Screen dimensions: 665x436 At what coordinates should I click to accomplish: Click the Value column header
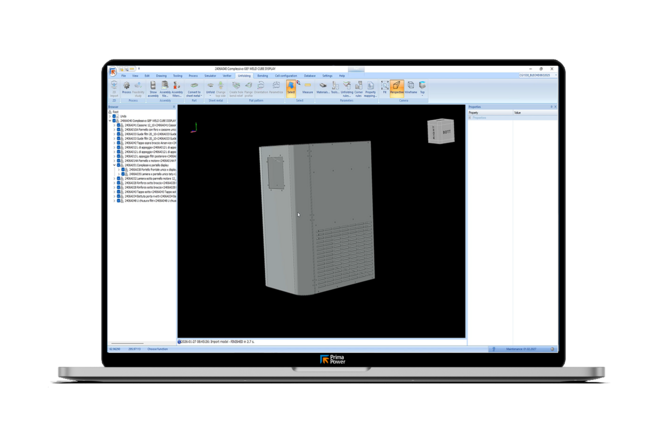click(535, 113)
